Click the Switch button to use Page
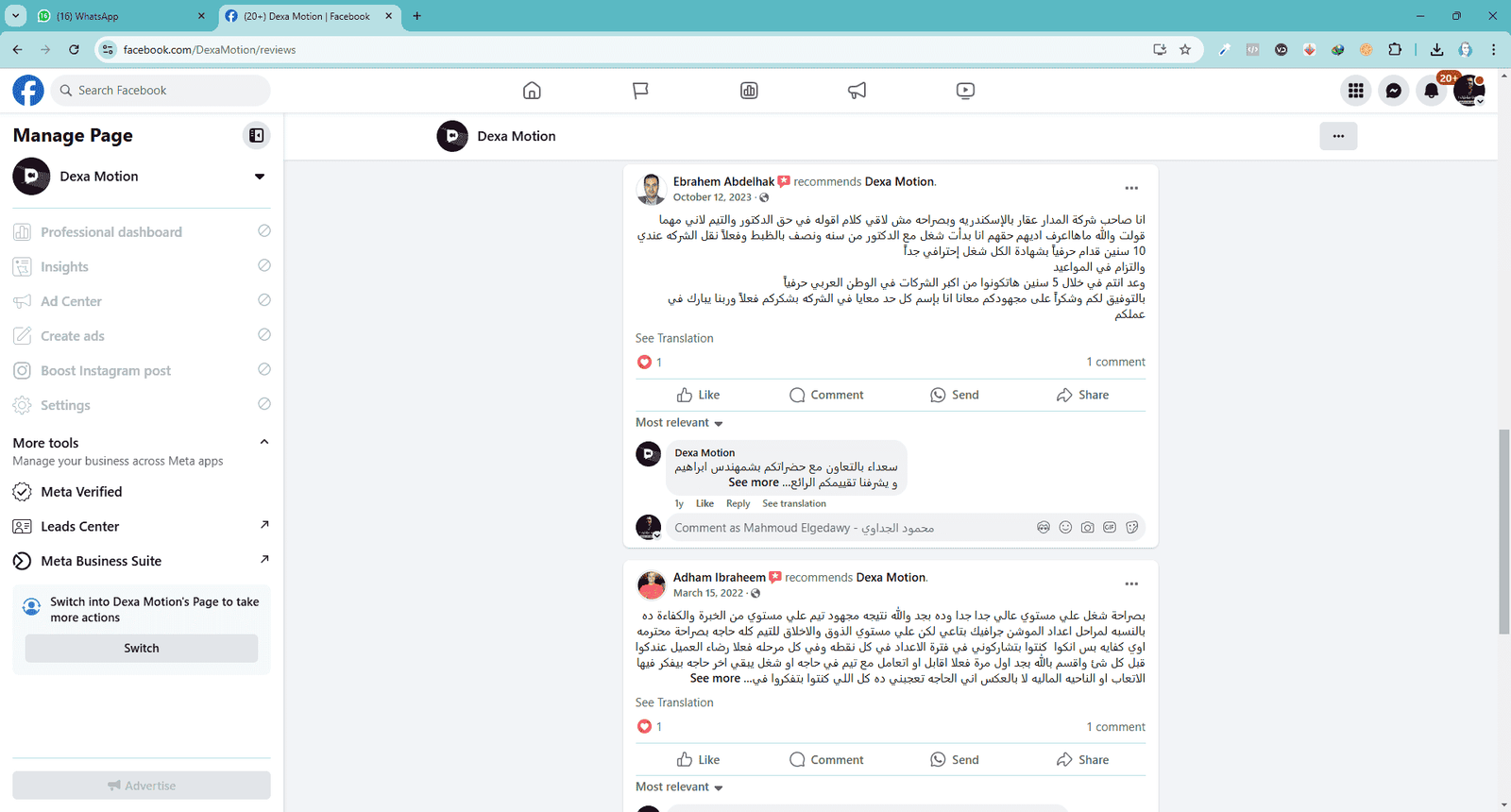 (x=142, y=649)
